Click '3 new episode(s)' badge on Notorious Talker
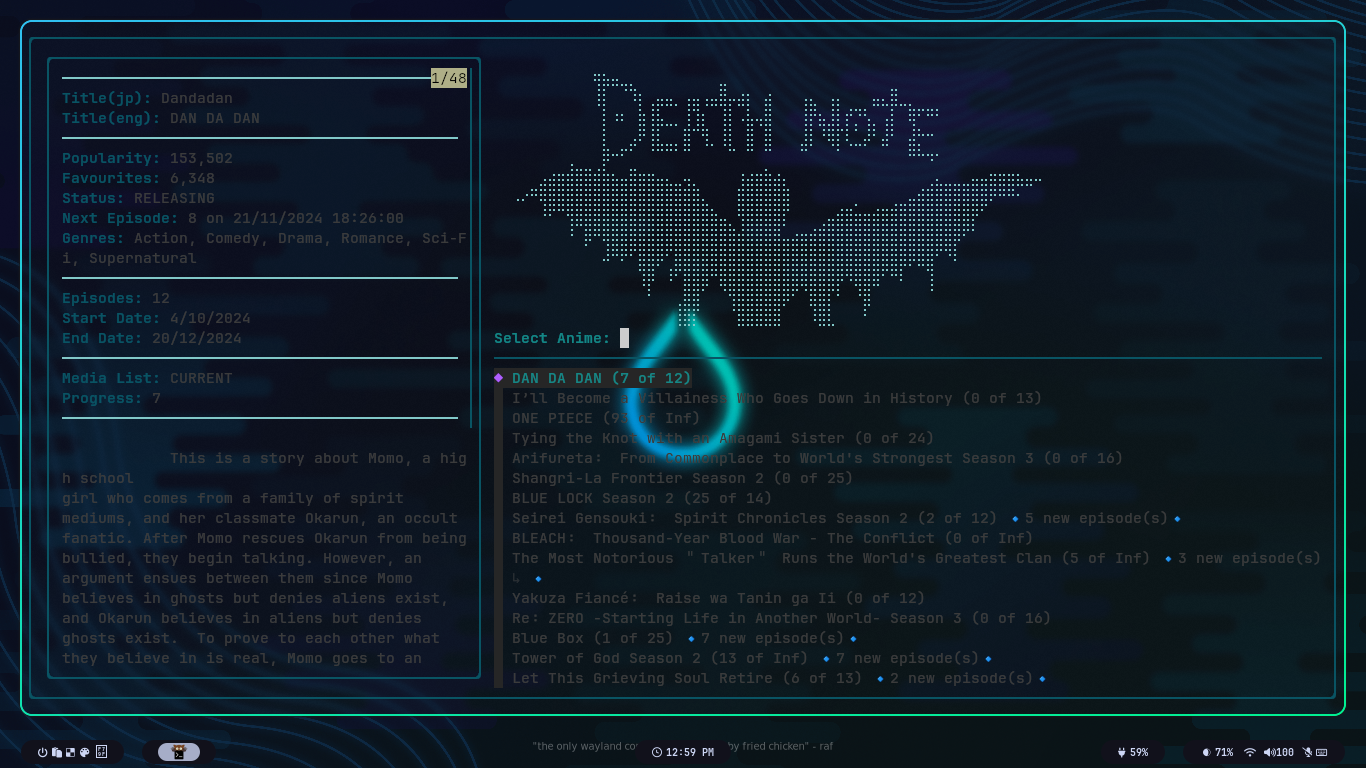 (1242, 558)
